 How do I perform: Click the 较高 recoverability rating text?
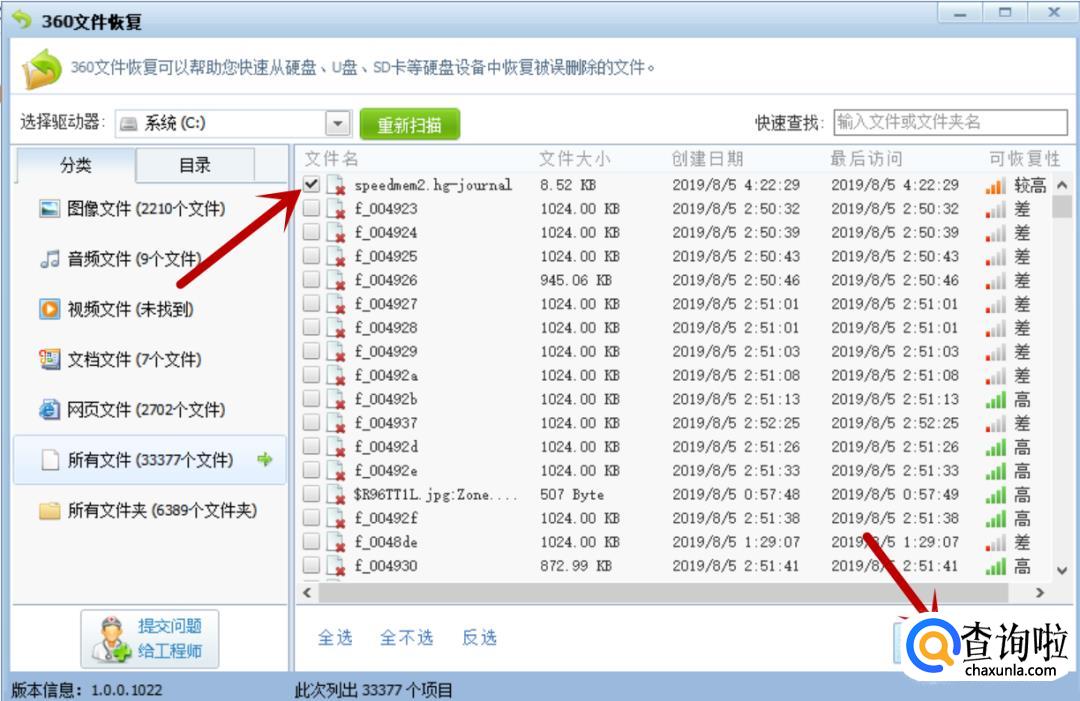pos(1030,185)
